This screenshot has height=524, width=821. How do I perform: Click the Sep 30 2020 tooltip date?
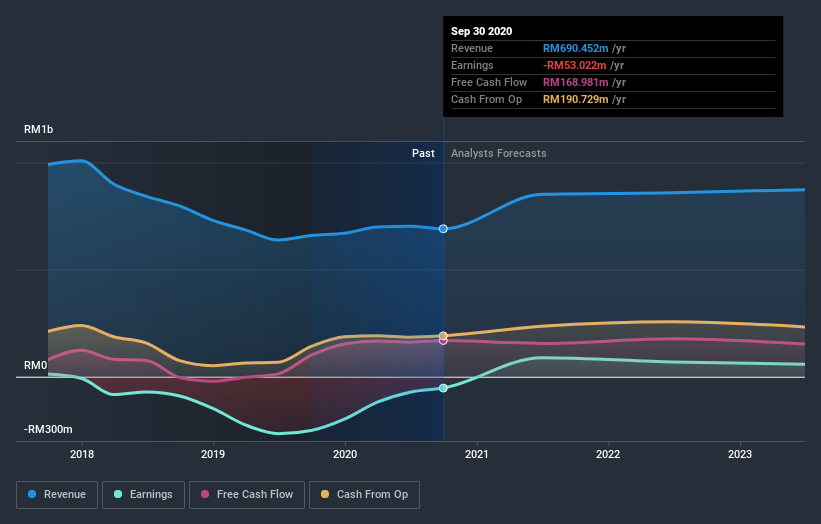tap(482, 31)
